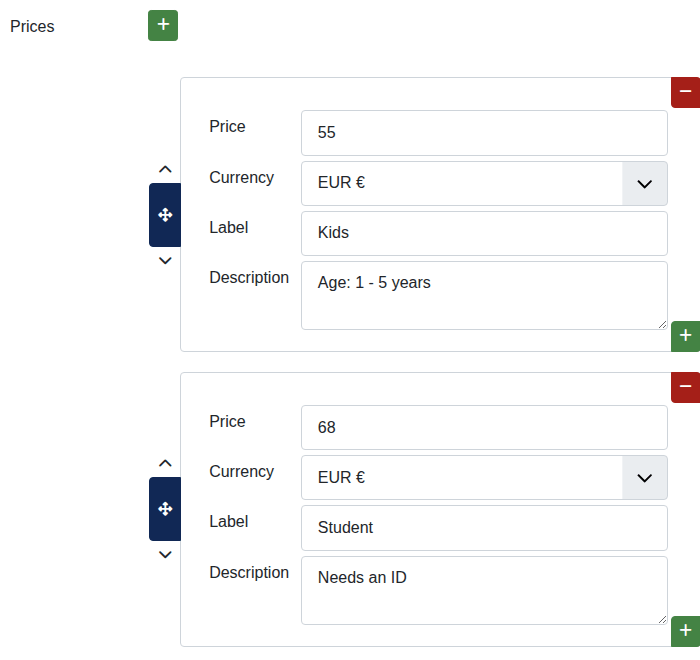This screenshot has width=700, height=660.
Task: Click the move handle of Student price
Action: coord(165,509)
